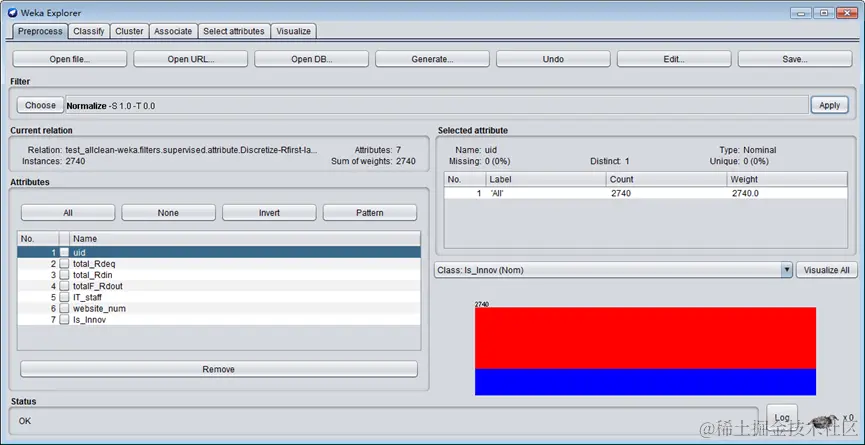Viewport: 865px width, 445px height.
Task: Remove the selected attributes
Action: pyautogui.click(x=218, y=369)
